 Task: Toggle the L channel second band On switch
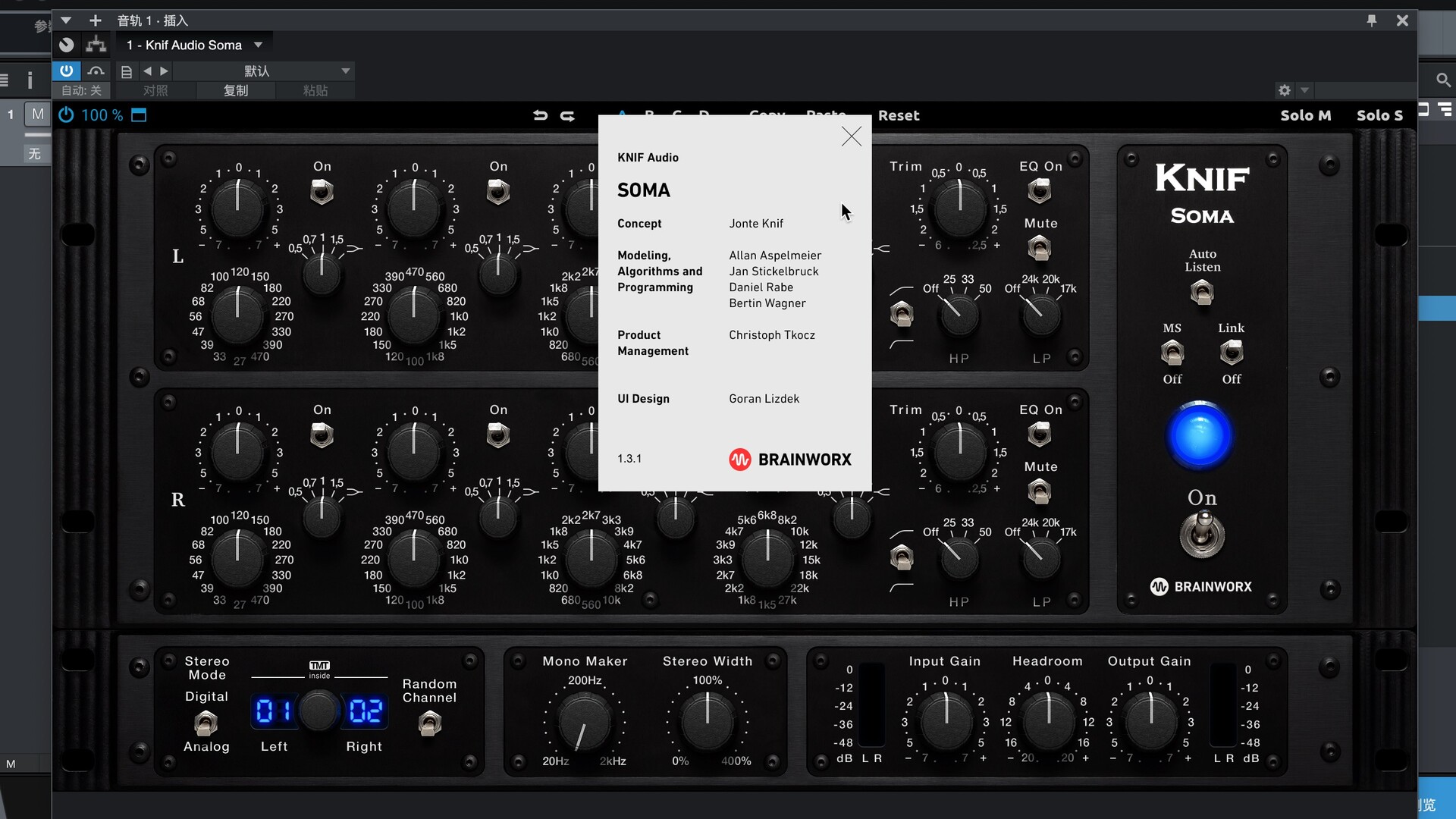498,192
